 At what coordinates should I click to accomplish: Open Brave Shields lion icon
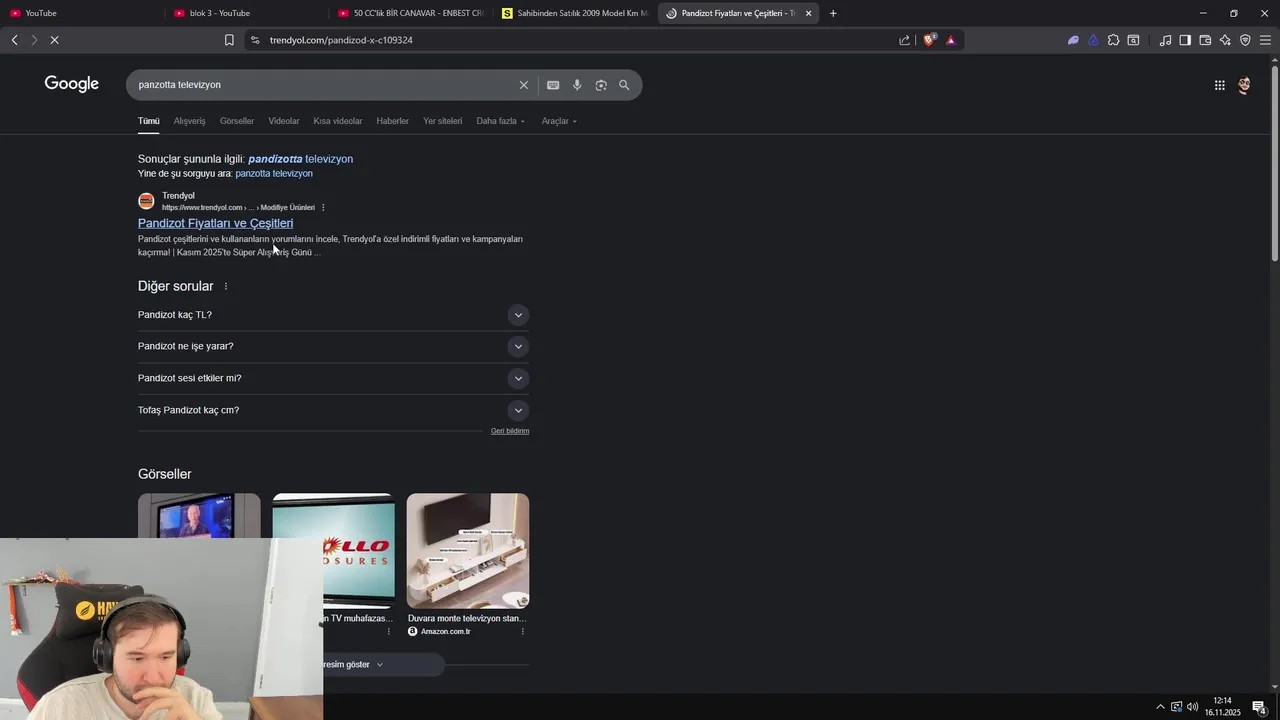point(929,40)
